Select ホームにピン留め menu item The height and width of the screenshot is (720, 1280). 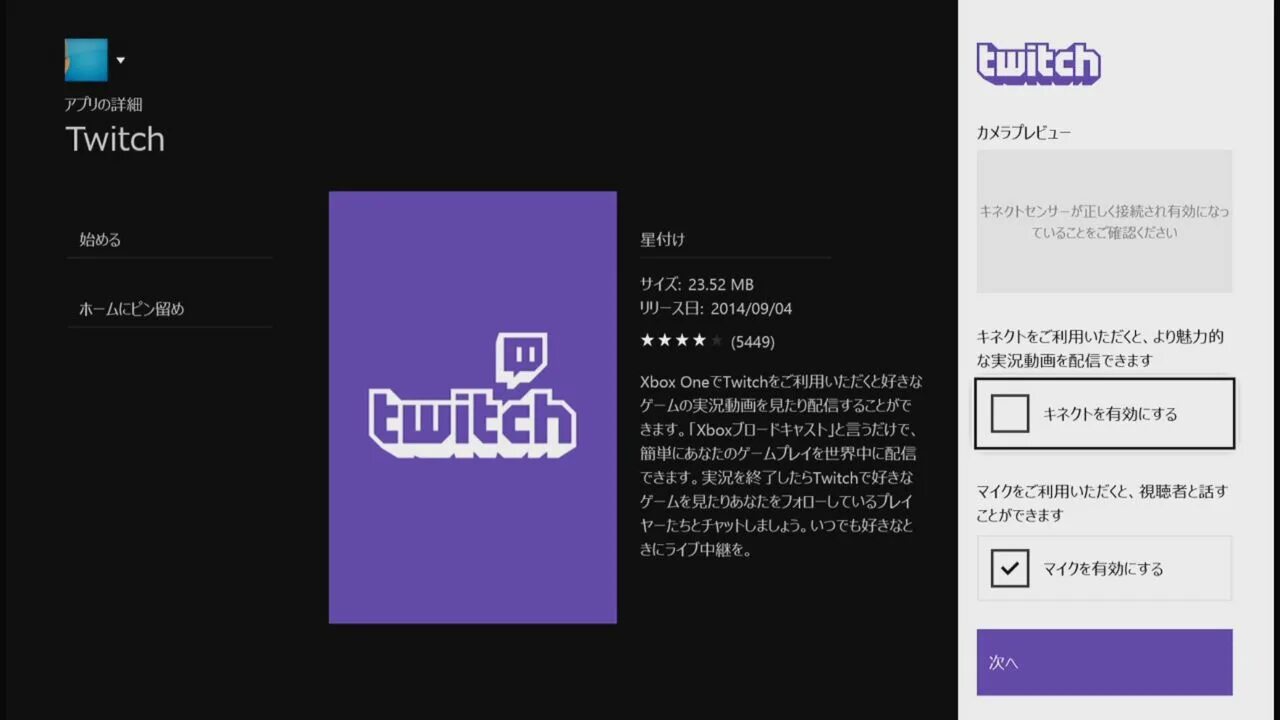point(170,309)
